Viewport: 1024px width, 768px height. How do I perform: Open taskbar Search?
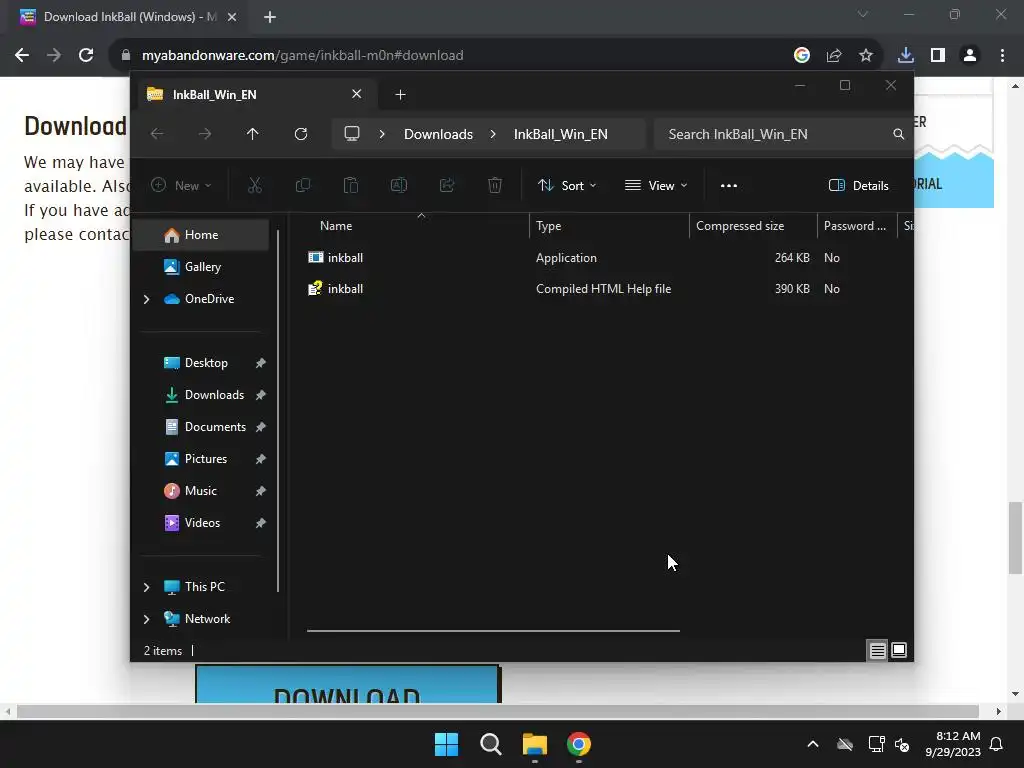pyautogui.click(x=490, y=744)
